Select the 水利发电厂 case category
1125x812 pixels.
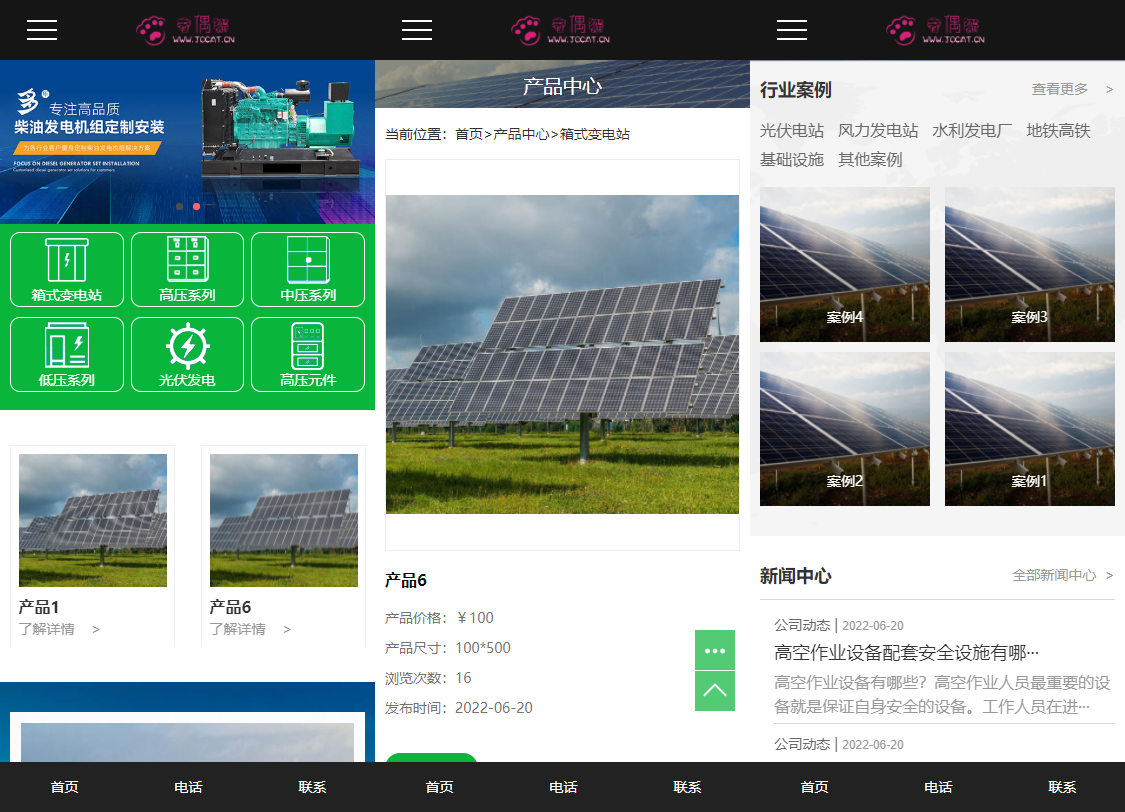click(x=972, y=131)
